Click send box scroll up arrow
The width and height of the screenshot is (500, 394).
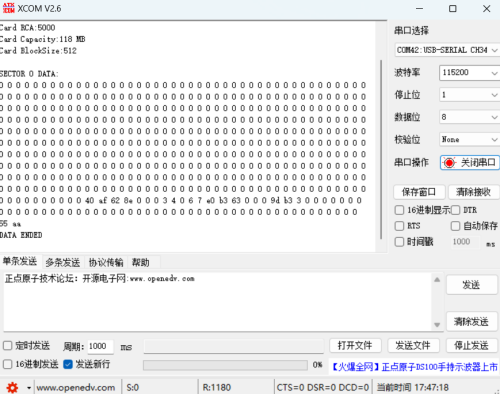coord(437,280)
